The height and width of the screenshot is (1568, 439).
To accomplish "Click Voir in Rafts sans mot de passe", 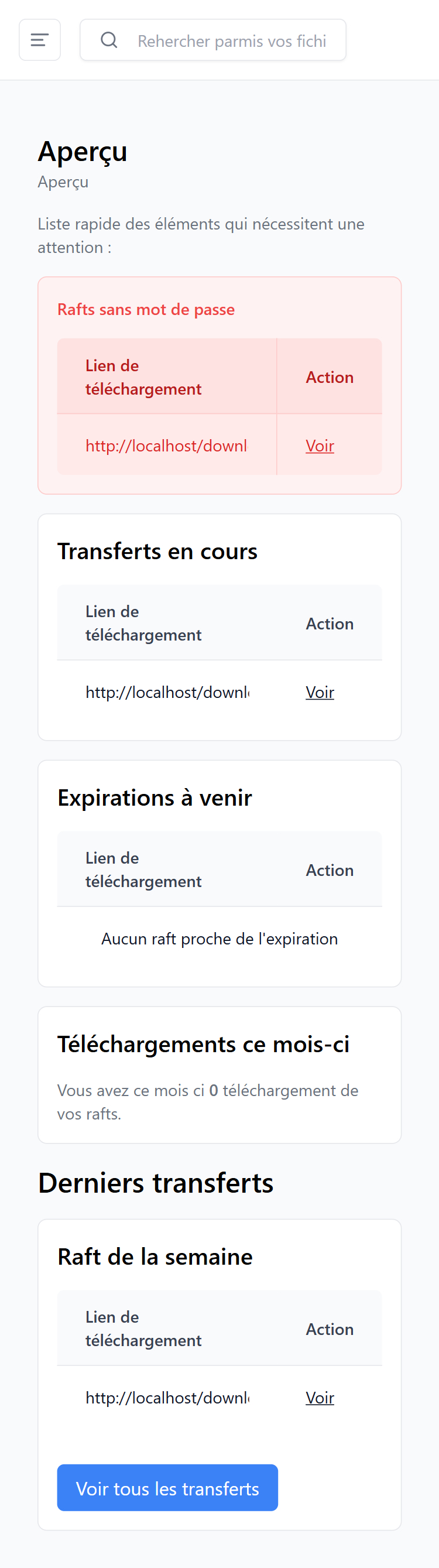I will tap(320, 446).
